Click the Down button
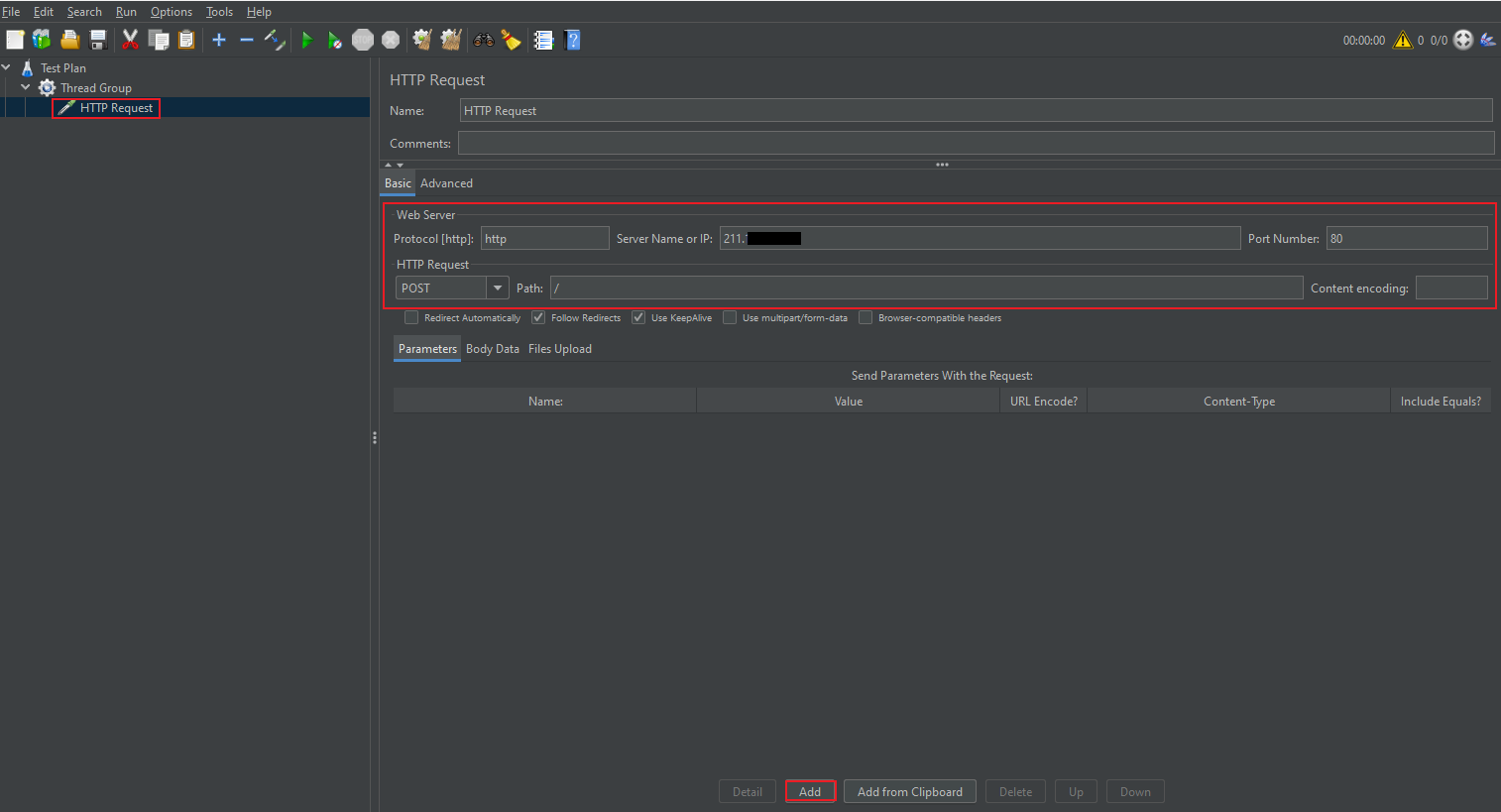The image size is (1501, 812). pos(1135,791)
